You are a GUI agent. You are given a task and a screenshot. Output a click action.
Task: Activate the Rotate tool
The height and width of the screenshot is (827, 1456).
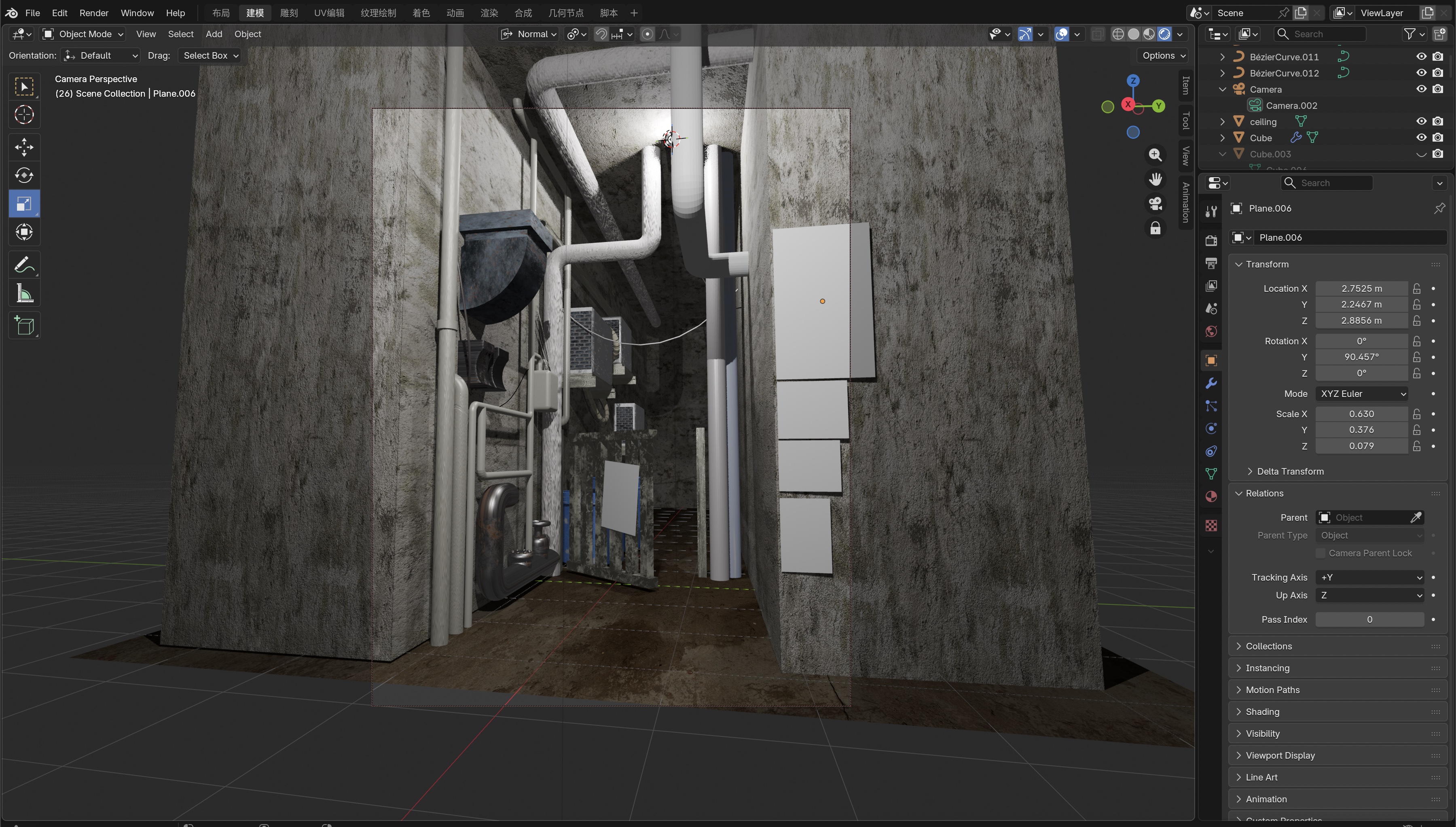pos(24,176)
